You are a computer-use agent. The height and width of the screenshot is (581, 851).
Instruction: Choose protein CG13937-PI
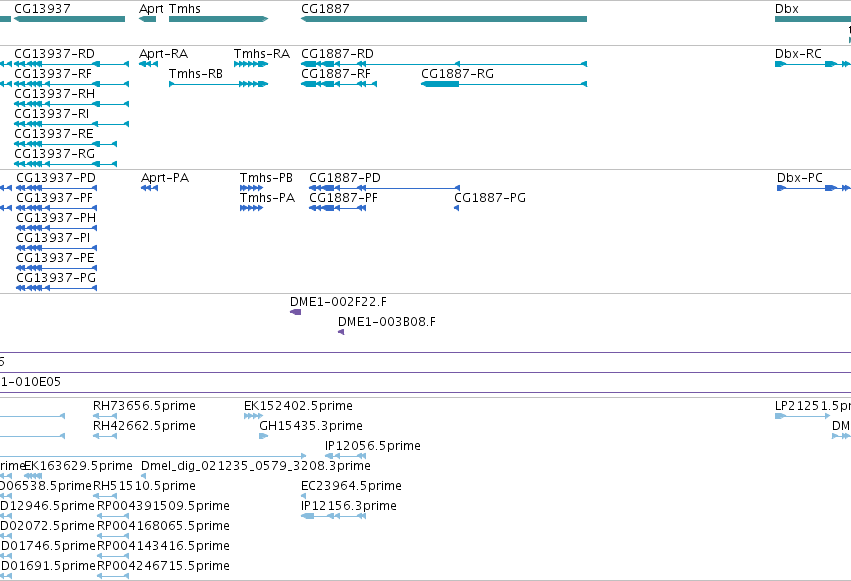[x=53, y=238]
